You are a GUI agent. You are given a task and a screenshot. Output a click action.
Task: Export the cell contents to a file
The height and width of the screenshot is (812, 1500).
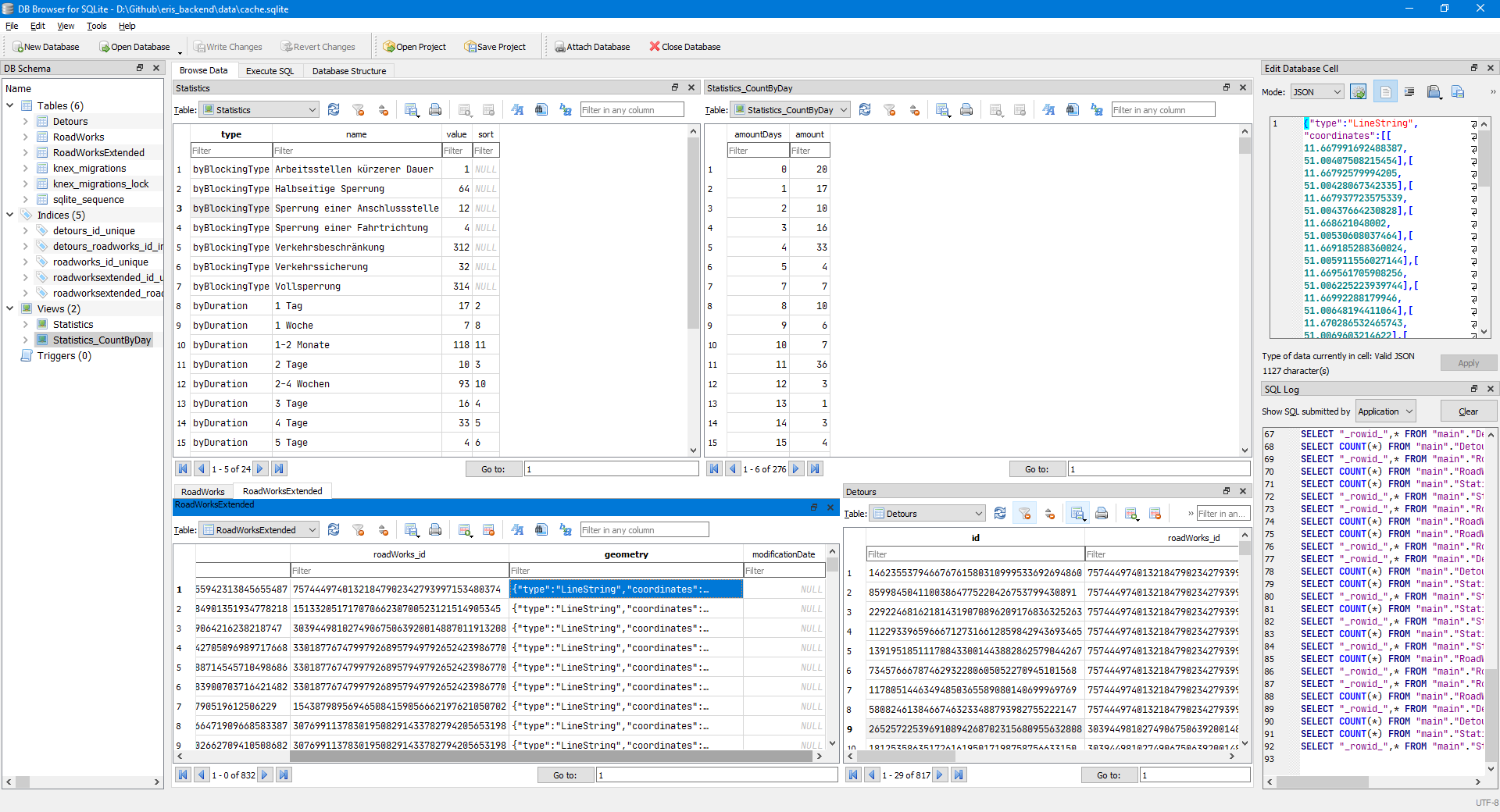pos(1458,91)
